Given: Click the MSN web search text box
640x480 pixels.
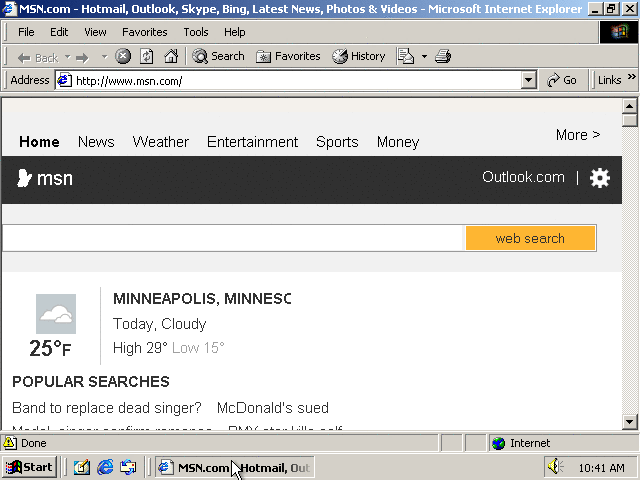Looking at the screenshot, I should pos(233,238).
